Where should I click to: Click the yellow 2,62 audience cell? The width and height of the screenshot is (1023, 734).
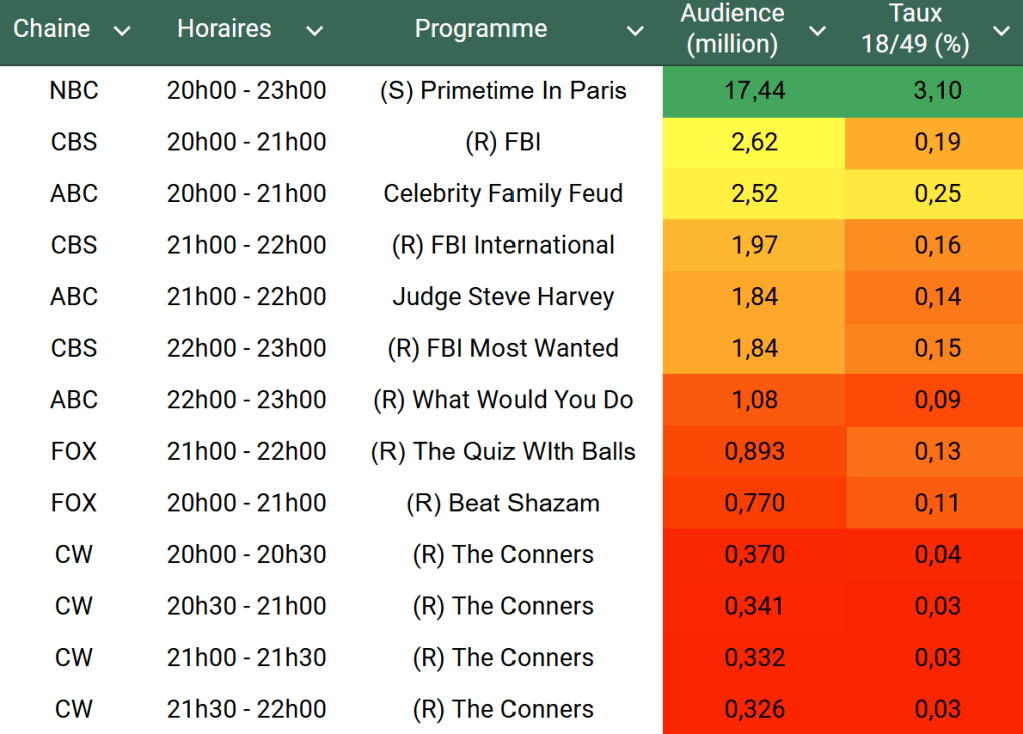pyautogui.click(x=754, y=142)
